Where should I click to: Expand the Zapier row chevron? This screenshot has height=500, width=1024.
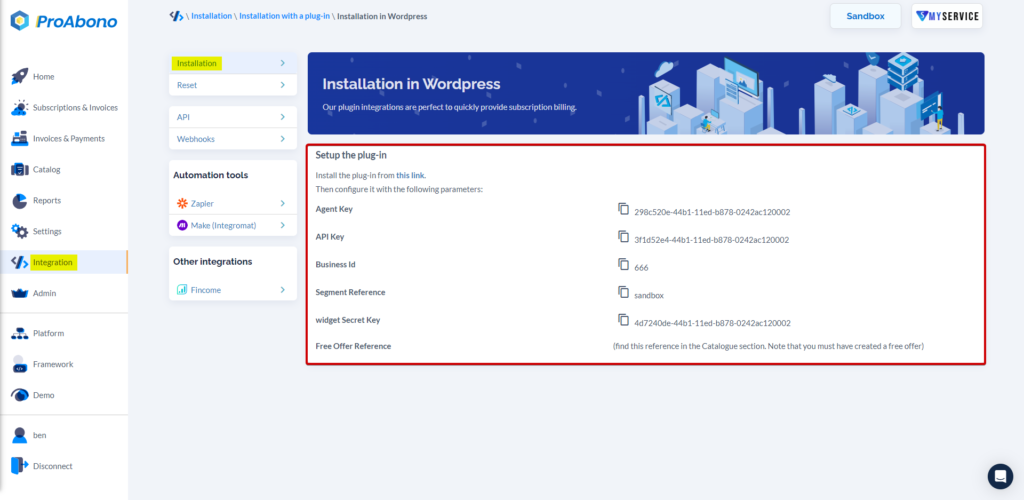[283, 204]
